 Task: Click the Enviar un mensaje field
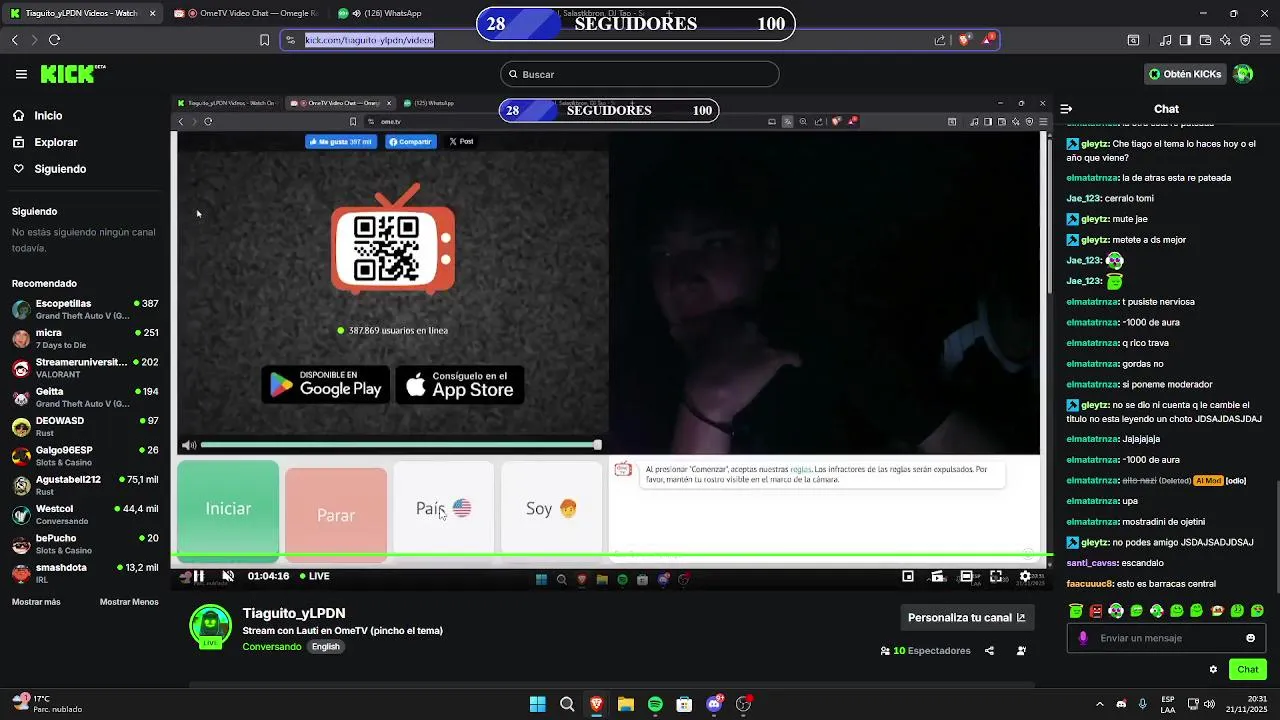tap(1165, 638)
